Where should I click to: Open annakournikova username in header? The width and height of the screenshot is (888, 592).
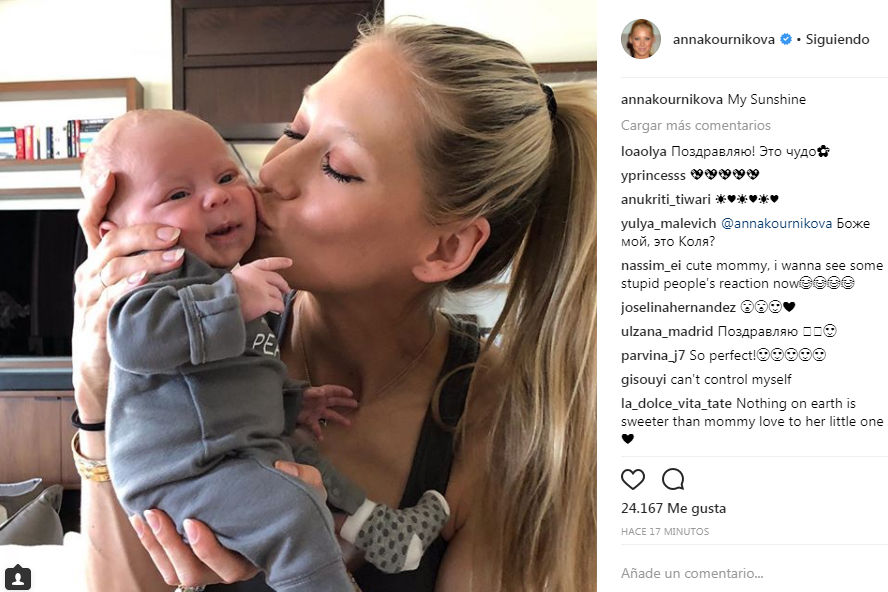click(x=723, y=39)
